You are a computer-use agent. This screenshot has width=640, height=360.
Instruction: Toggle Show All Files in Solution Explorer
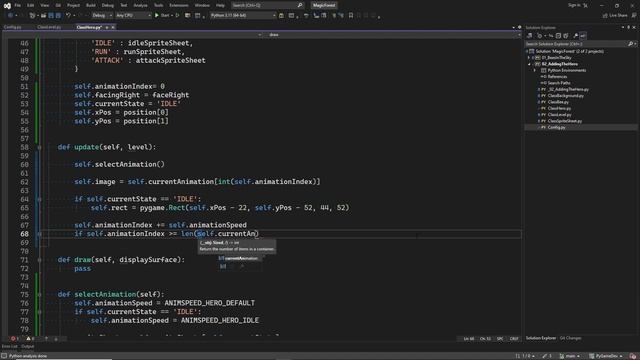tap(566, 36)
